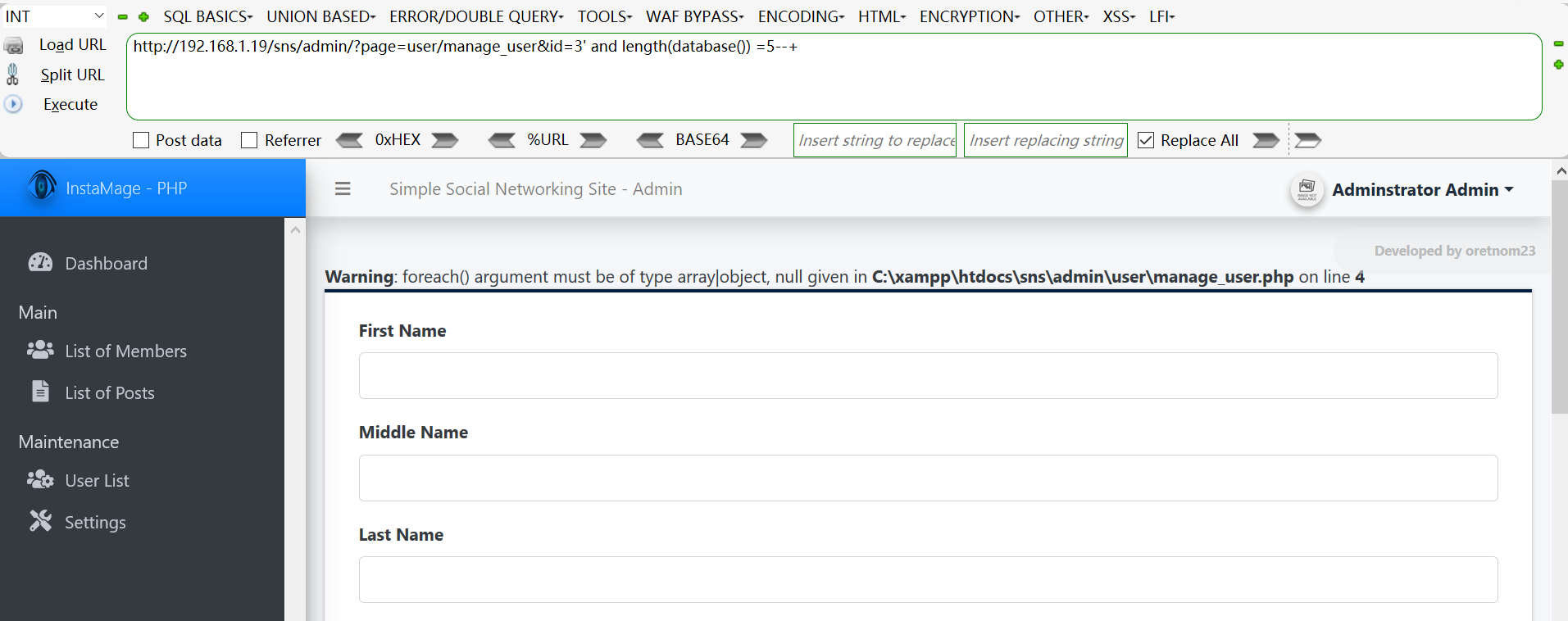Open the INT type dropdown
This screenshot has height=621, width=1568.
[x=54, y=16]
